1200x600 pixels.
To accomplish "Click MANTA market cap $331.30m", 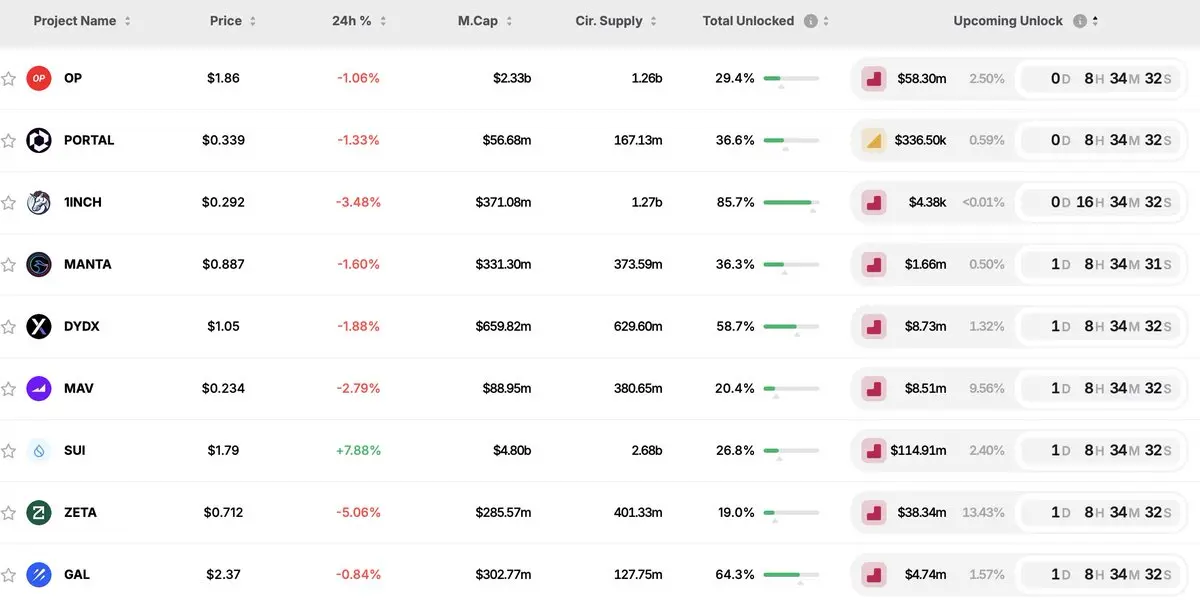I will 504,264.
